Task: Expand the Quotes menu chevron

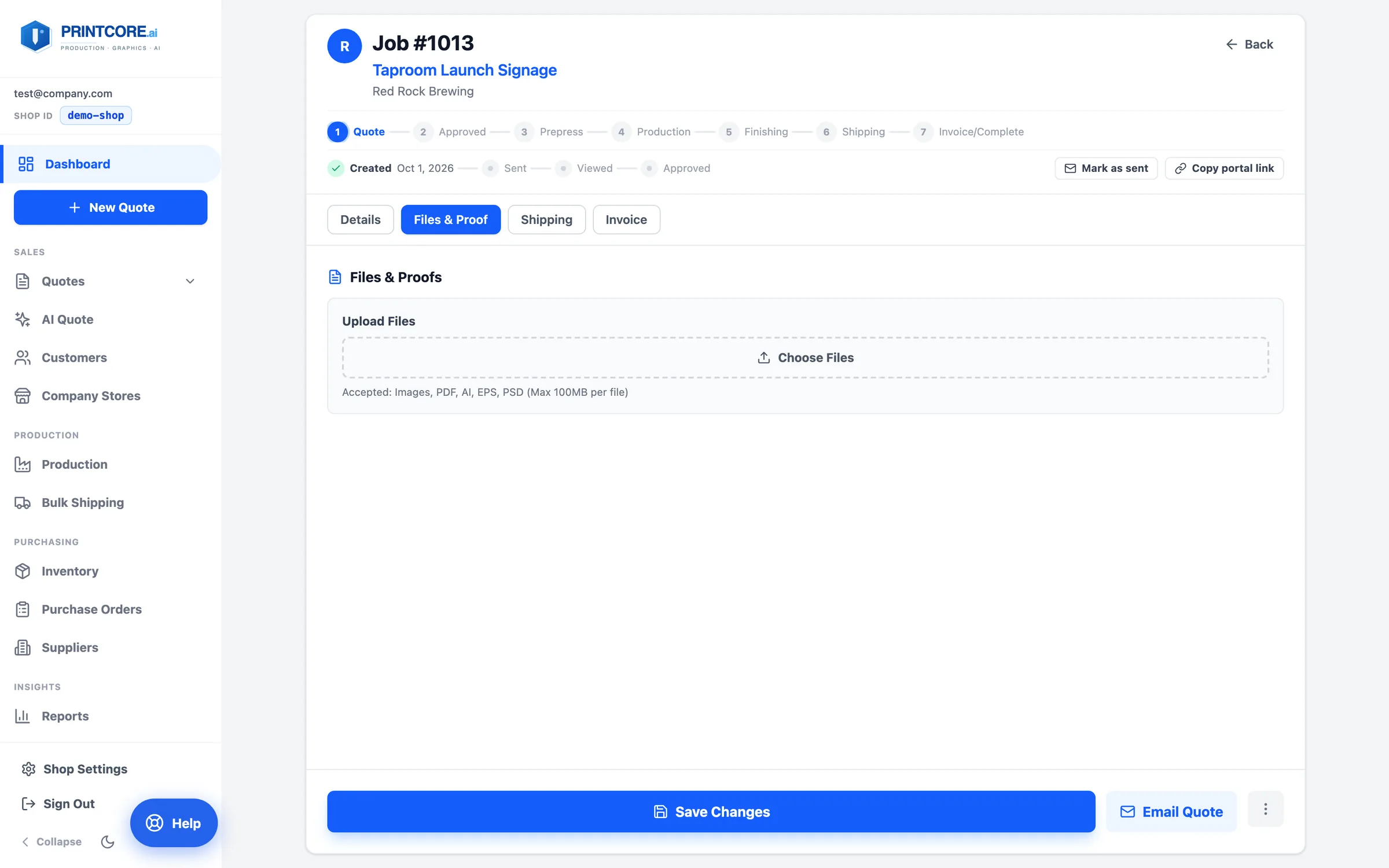Action: pos(190,281)
